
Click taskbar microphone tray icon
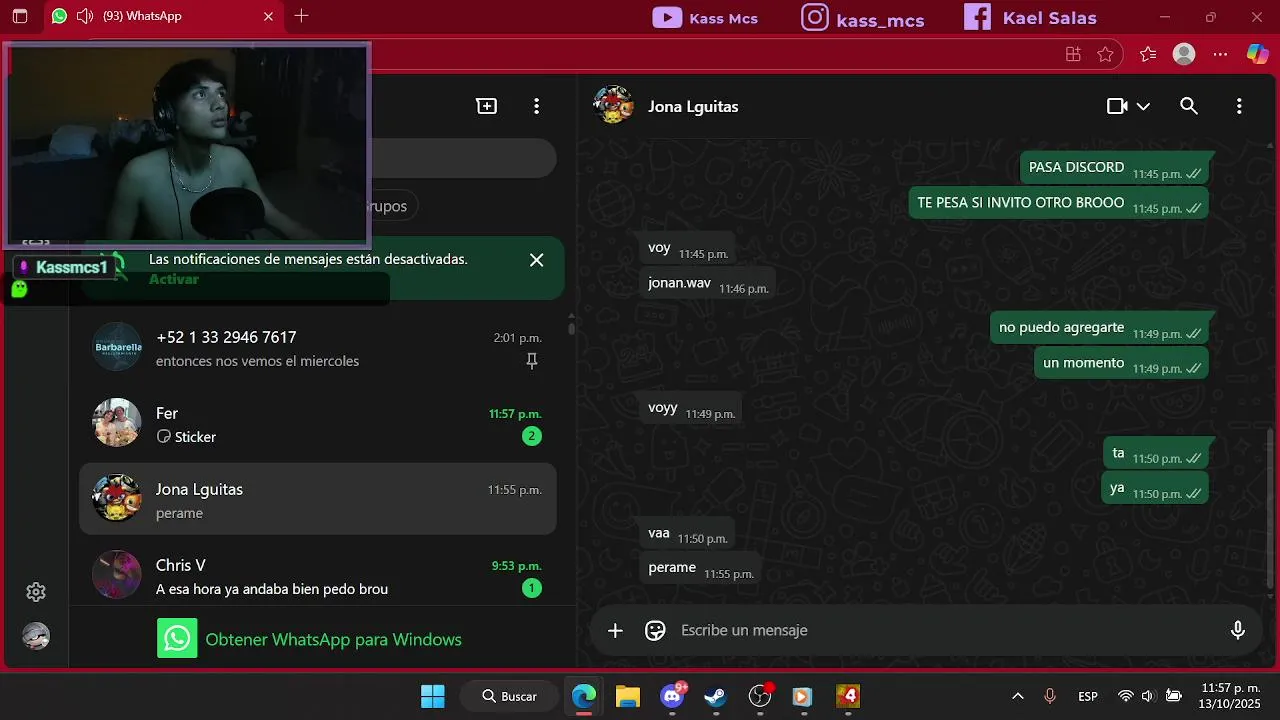tap(1050, 696)
